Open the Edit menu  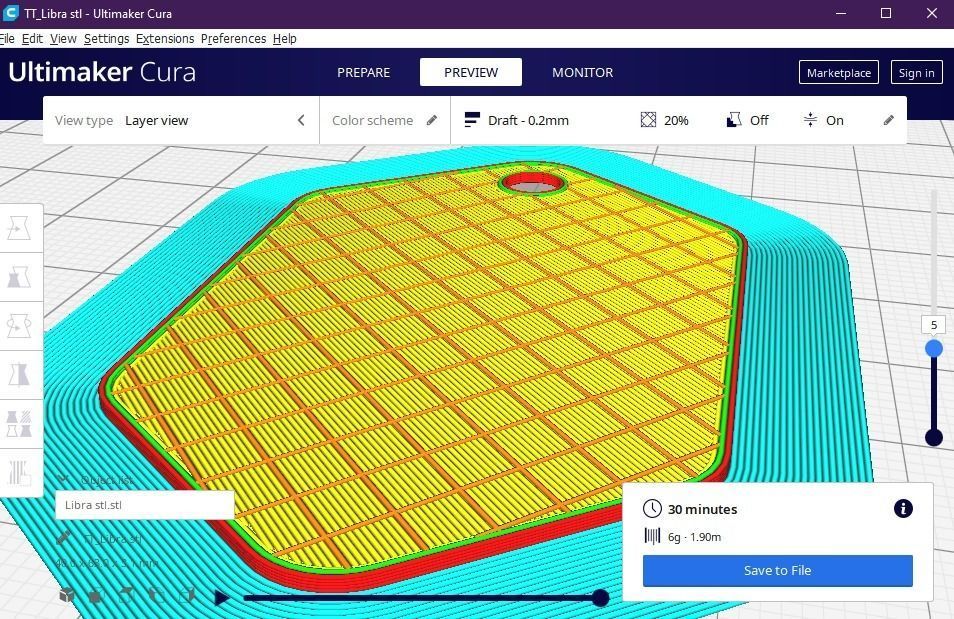tap(32, 38)
